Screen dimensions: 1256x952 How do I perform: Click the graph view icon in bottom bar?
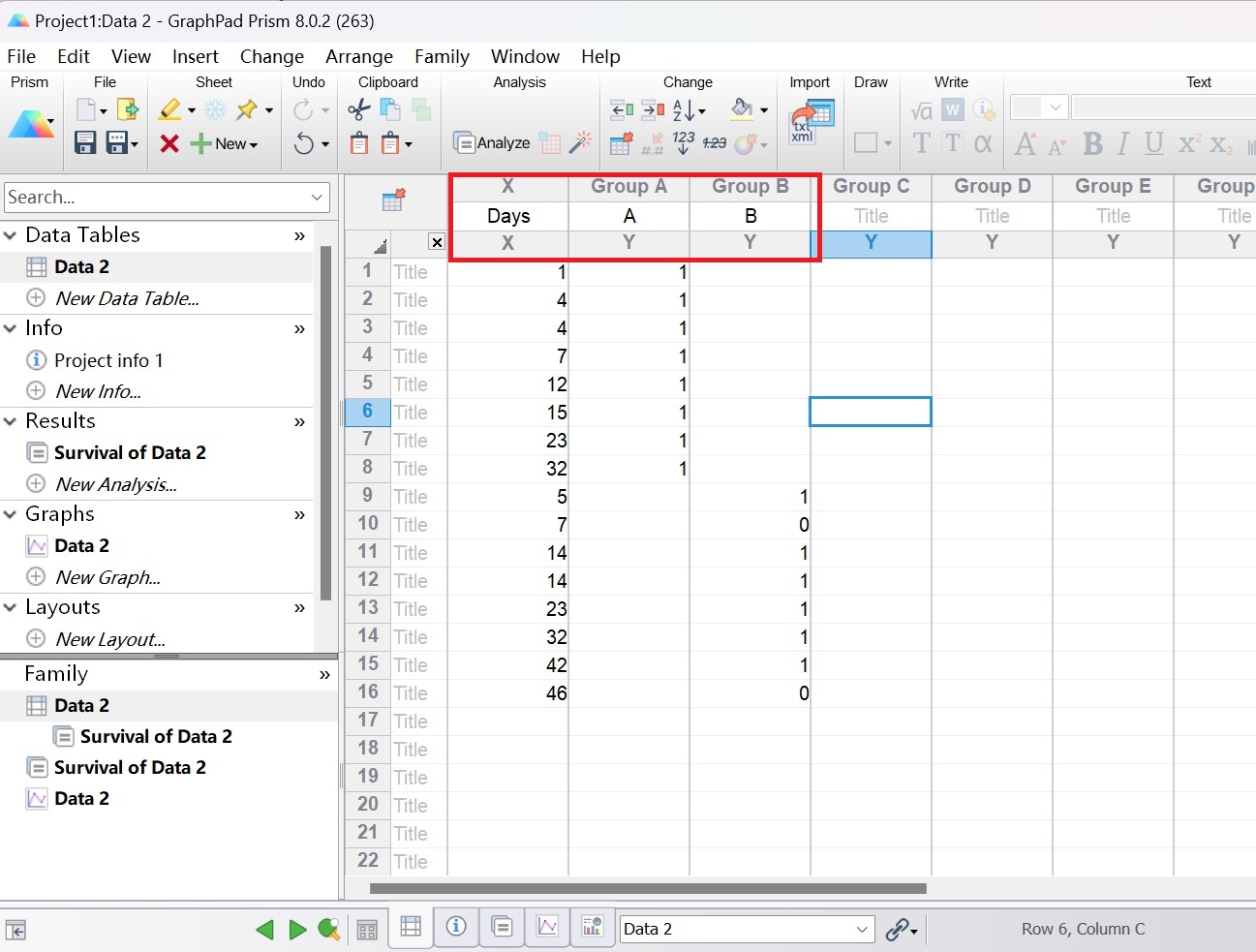(547, 927)
